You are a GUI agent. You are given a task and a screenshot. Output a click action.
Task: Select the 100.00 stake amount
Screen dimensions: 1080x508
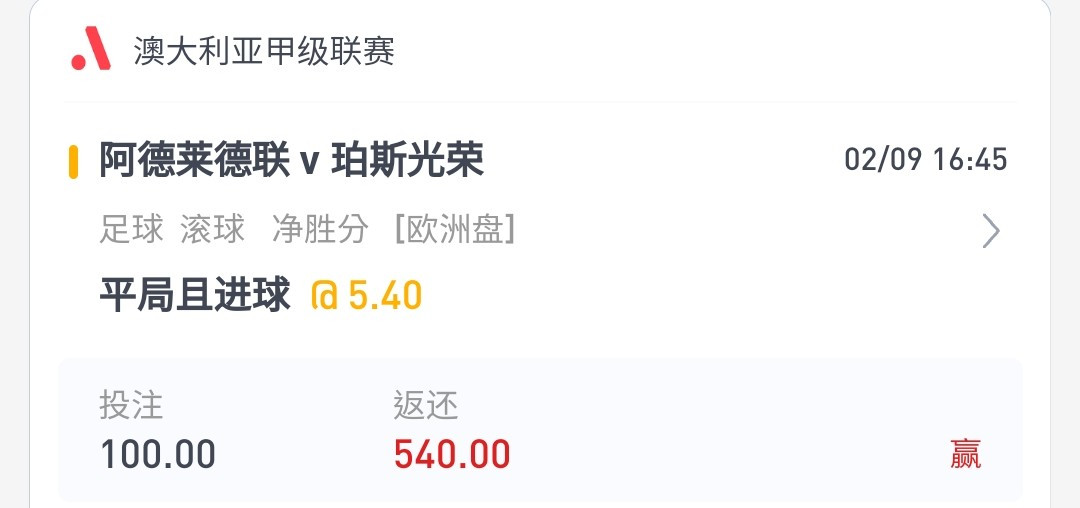point(158,454)
